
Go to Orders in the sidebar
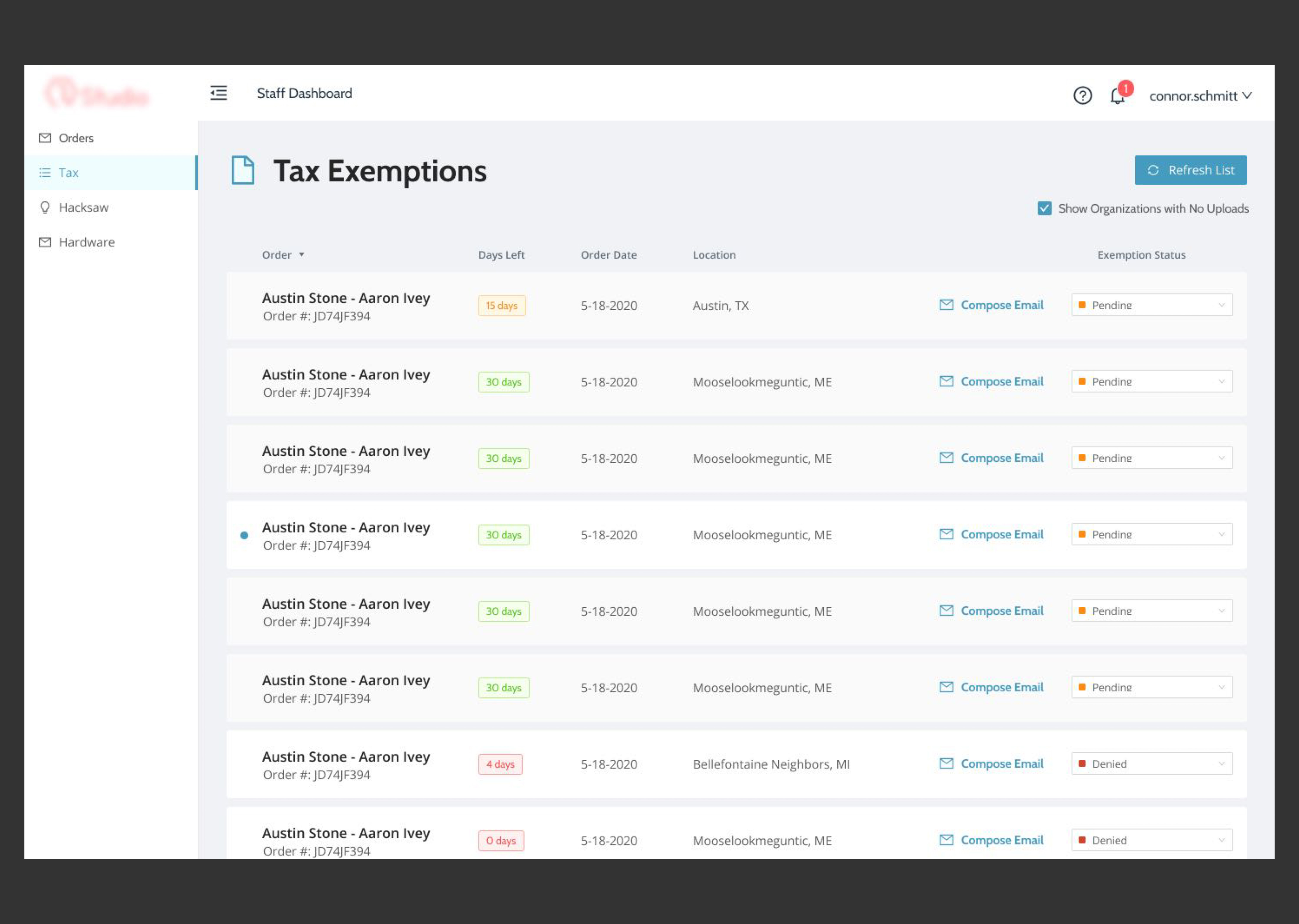[111, 138]
